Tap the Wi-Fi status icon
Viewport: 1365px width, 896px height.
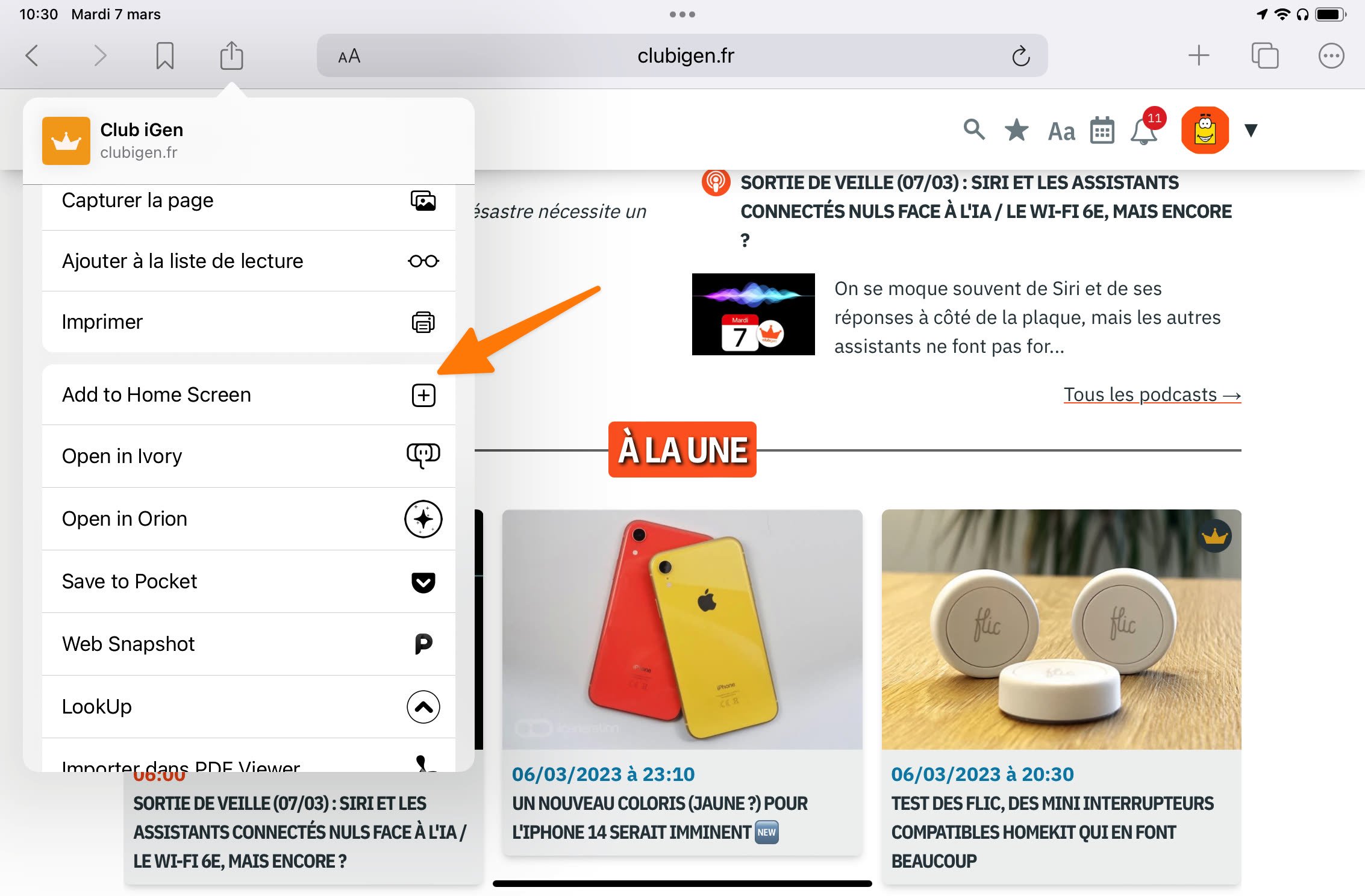click(x=1282, y=14)
